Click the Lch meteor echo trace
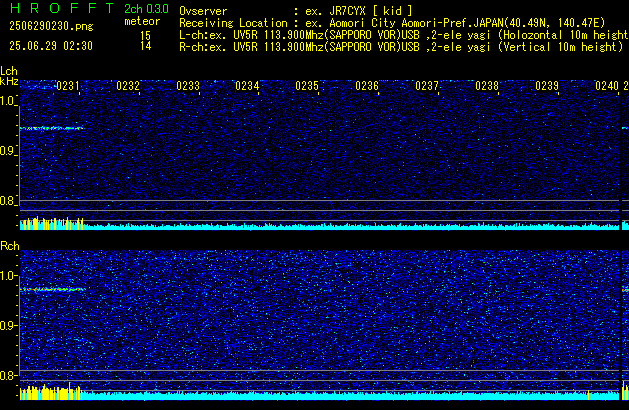This screenshot has width=629, height=410. pyautogui.click(x=52, y=128)
